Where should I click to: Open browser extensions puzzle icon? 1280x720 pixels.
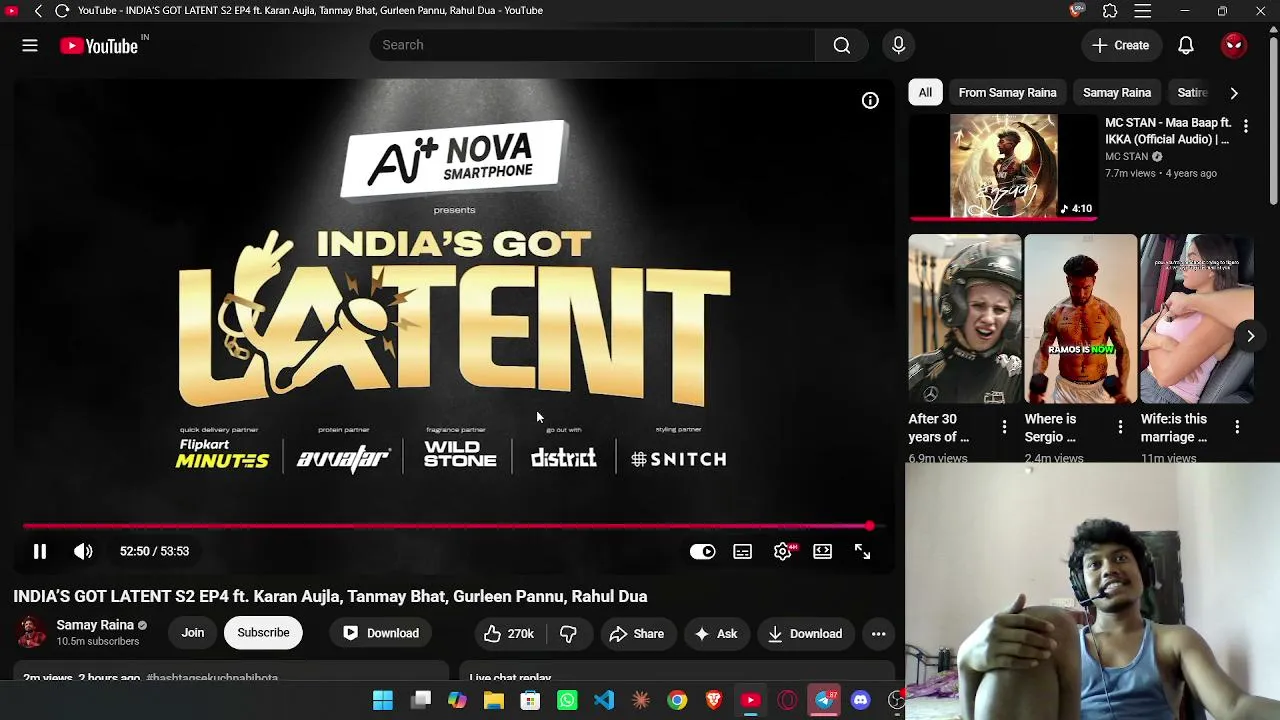click(x=1110, y=10)
